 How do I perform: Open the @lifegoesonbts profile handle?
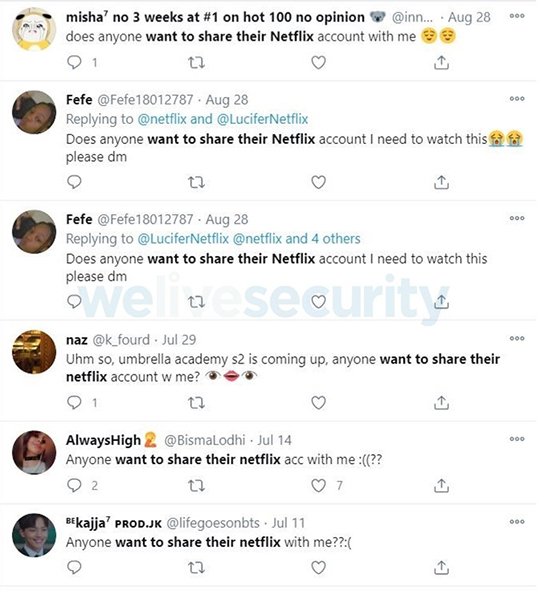click(213, 523)
